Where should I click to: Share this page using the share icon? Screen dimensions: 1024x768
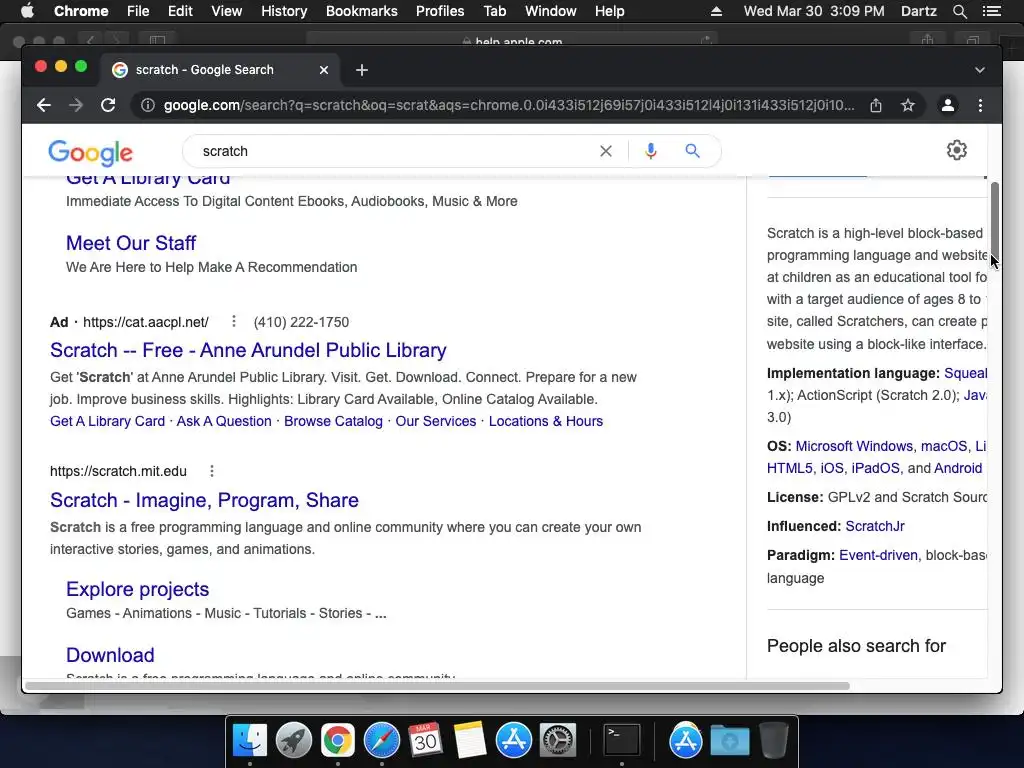[876, 105]
